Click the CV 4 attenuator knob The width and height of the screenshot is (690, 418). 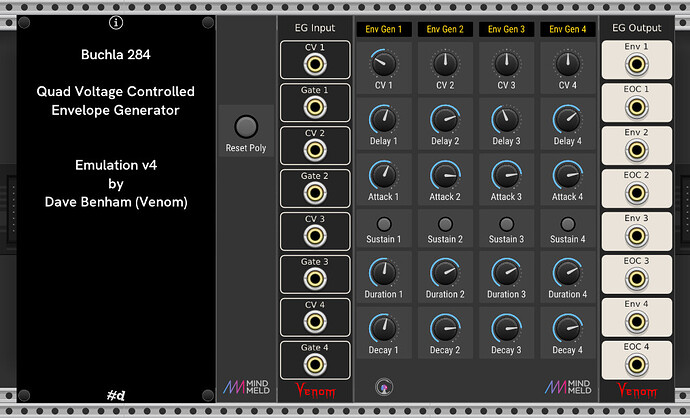click(x=568, y=63)
